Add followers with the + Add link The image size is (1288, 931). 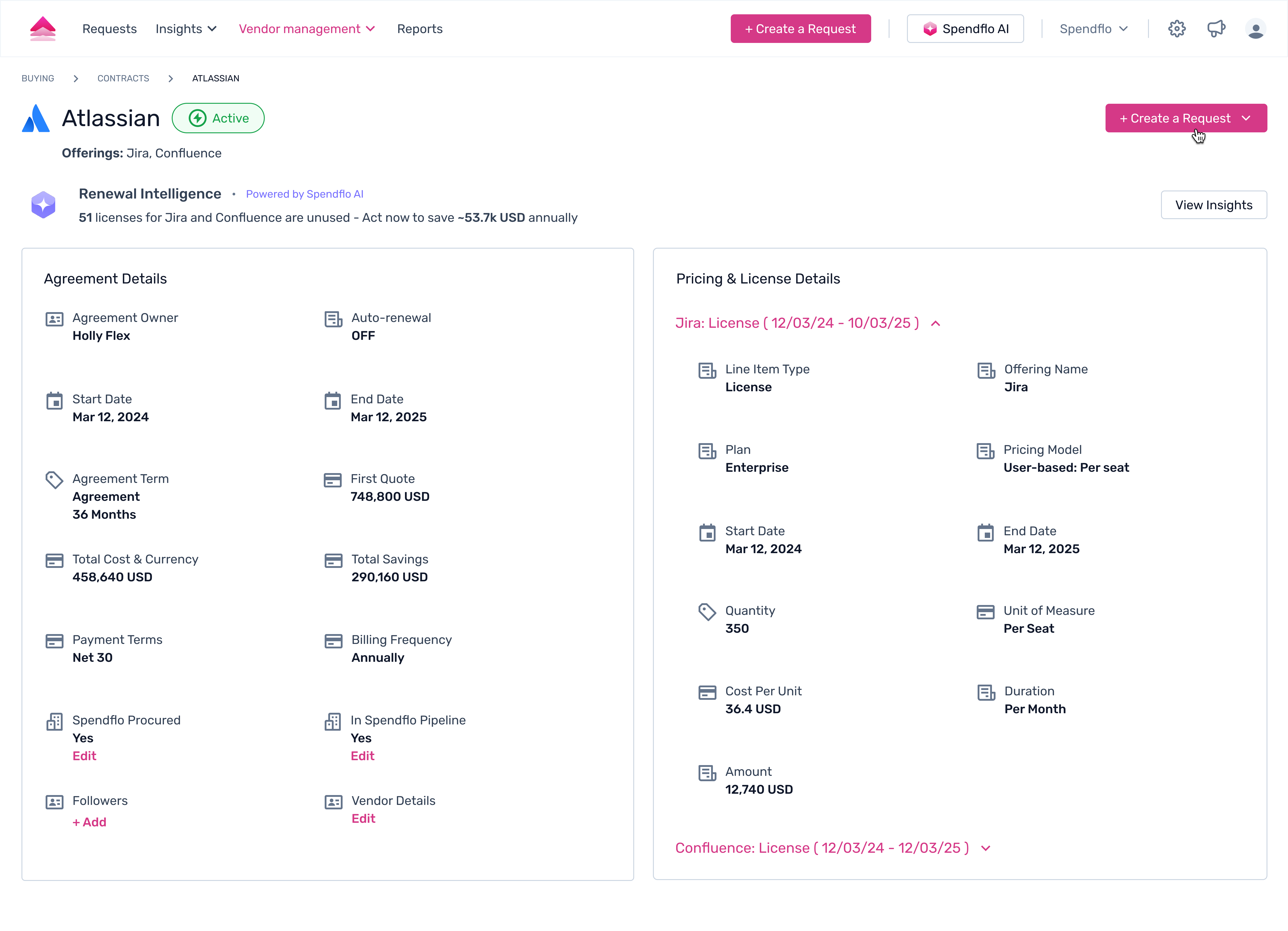pos(89,822)
